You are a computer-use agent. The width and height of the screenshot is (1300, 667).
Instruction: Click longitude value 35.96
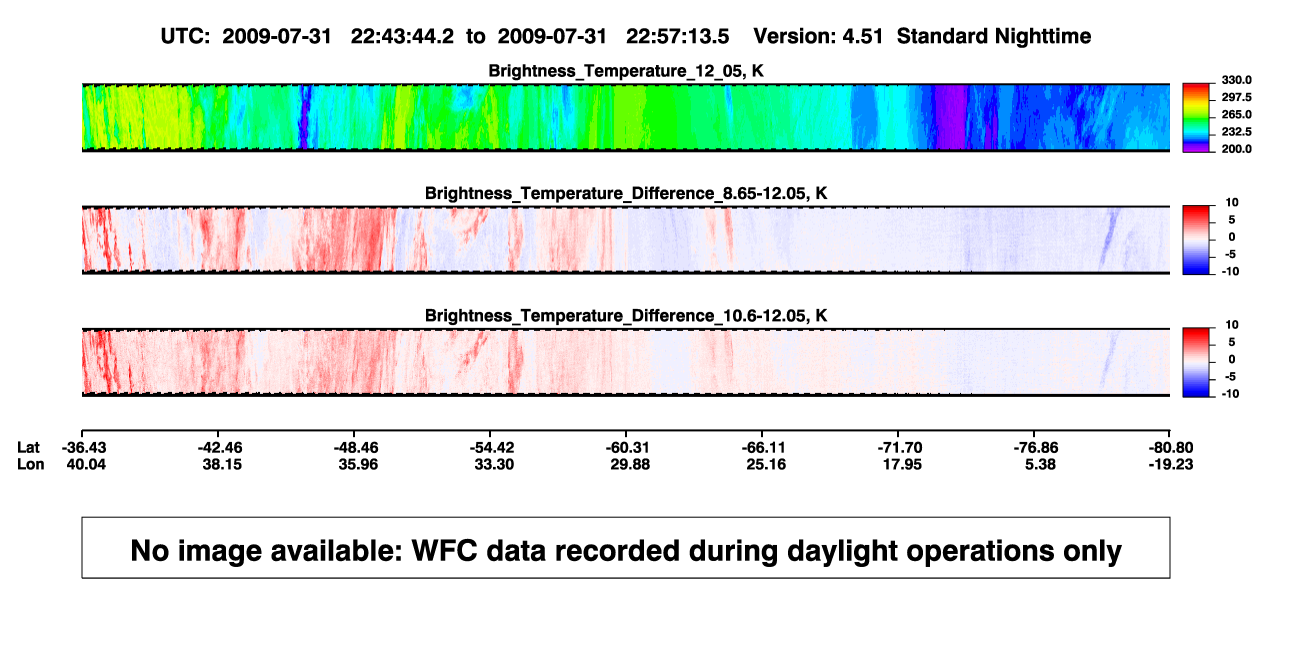(x=358, y=464)
